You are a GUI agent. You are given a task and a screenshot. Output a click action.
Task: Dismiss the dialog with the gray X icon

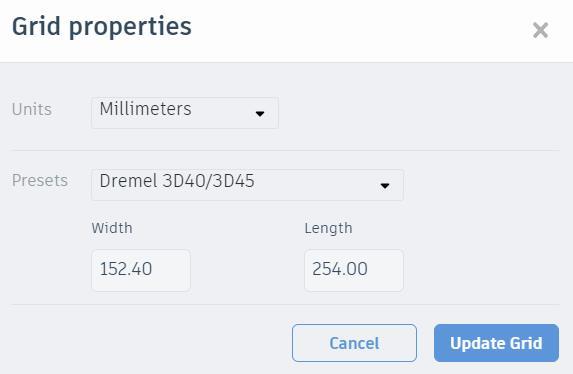540,30
